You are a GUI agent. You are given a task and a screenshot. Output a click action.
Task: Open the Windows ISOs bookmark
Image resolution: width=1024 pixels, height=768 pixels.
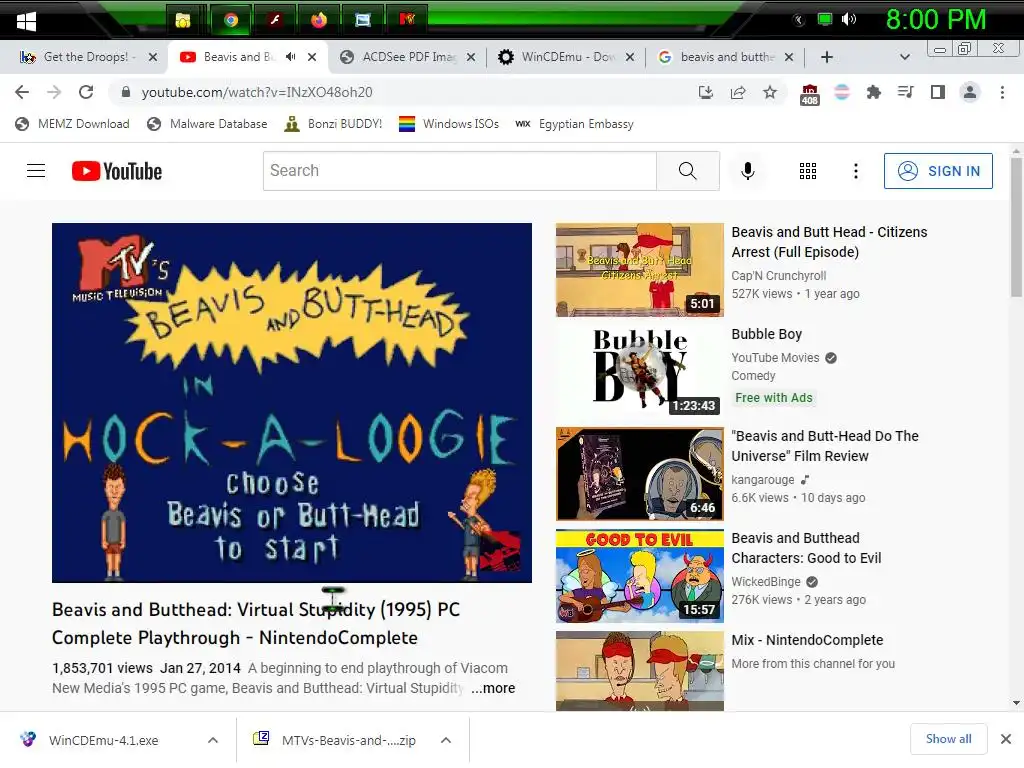(x=449, y=124)
